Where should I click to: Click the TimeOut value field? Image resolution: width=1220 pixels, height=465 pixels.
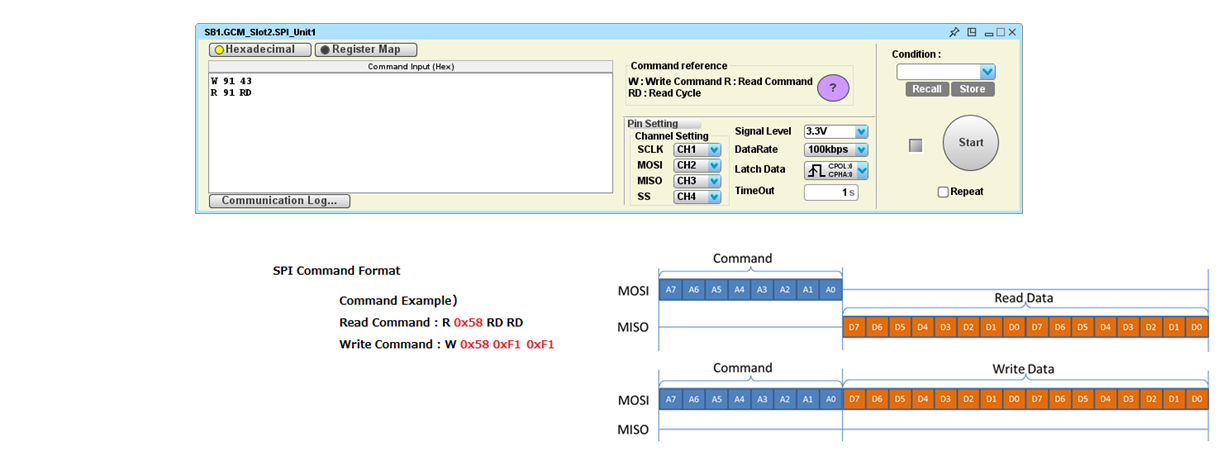(830, 192)
